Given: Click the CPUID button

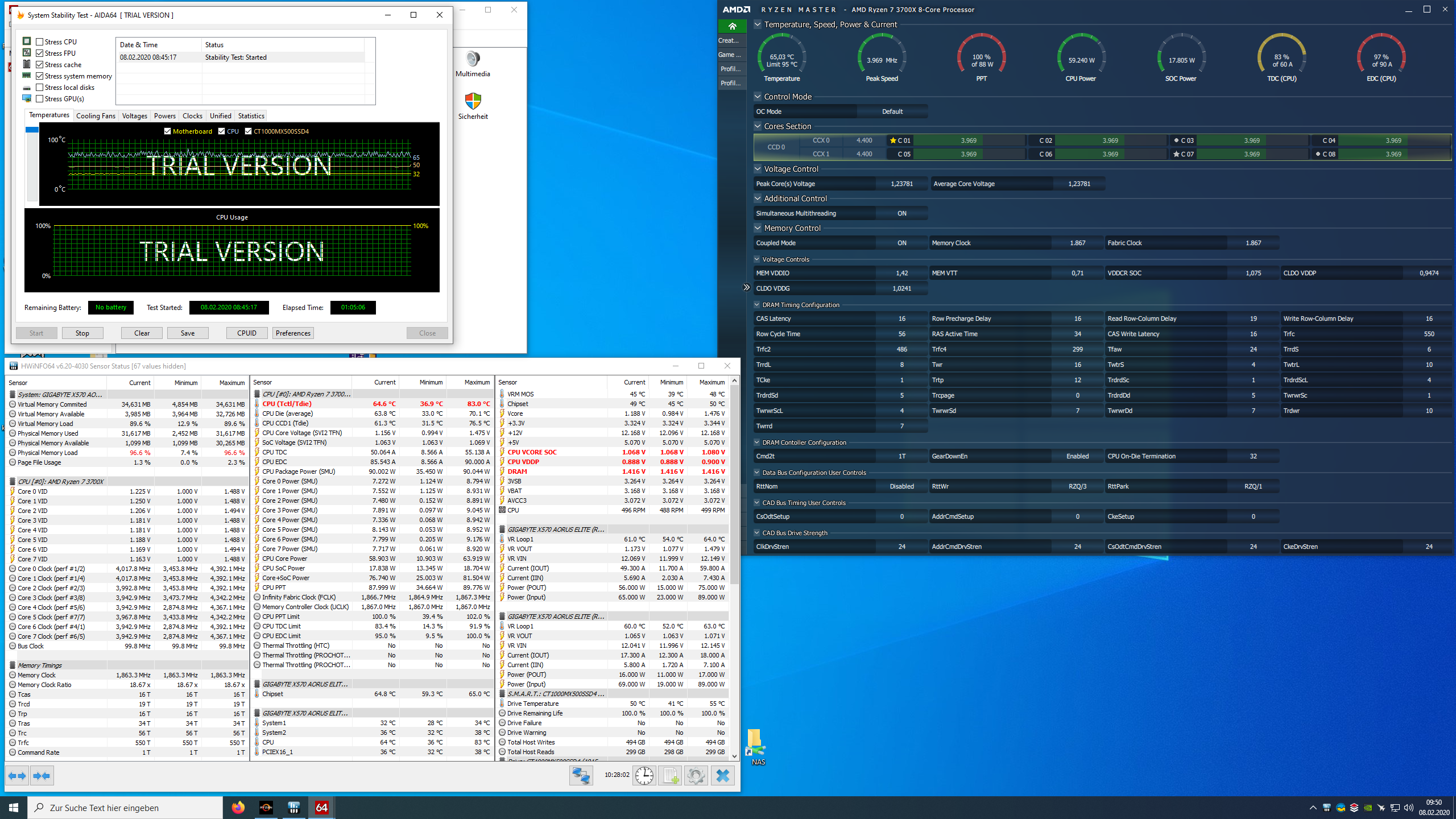Looking at the screenshot, I should click(x=247, y=333).
